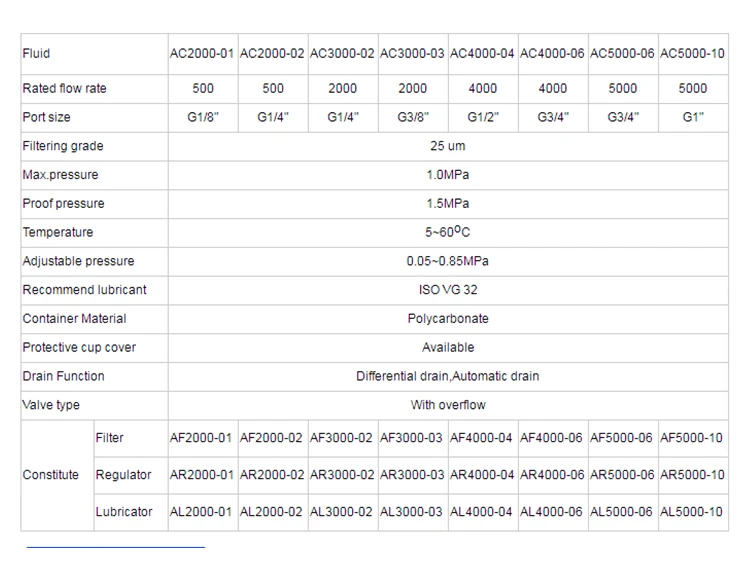Select the ISO VG 32 value

(448, 289)
